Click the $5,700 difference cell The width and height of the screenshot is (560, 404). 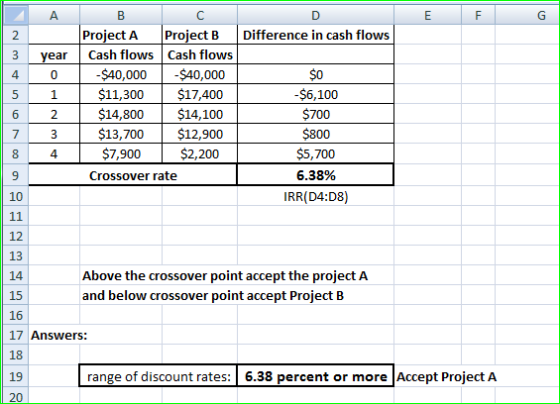click(x=316, y=154)
